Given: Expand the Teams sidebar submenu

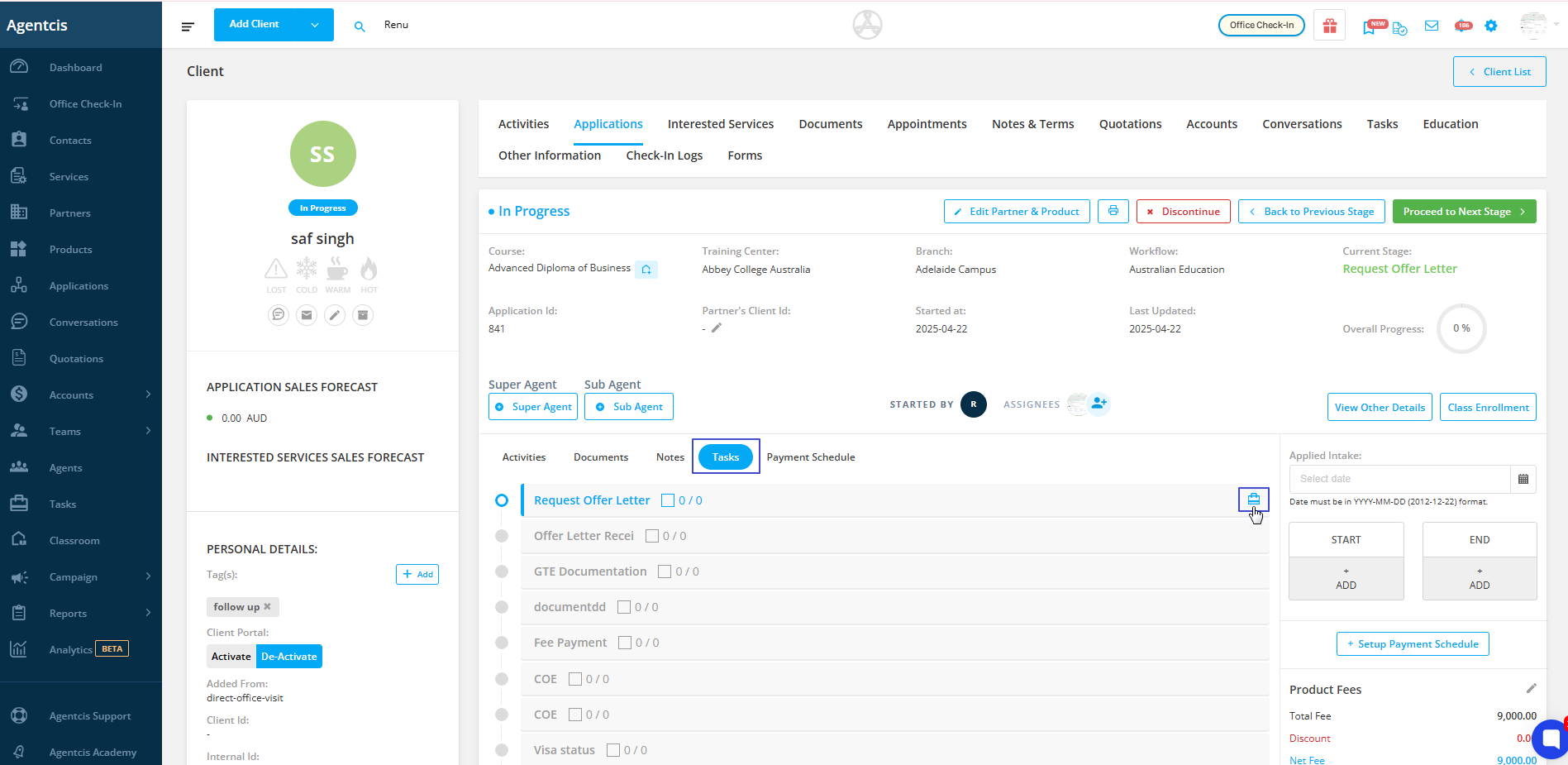Looking at the screenshot, I should [x=148, y=431].
